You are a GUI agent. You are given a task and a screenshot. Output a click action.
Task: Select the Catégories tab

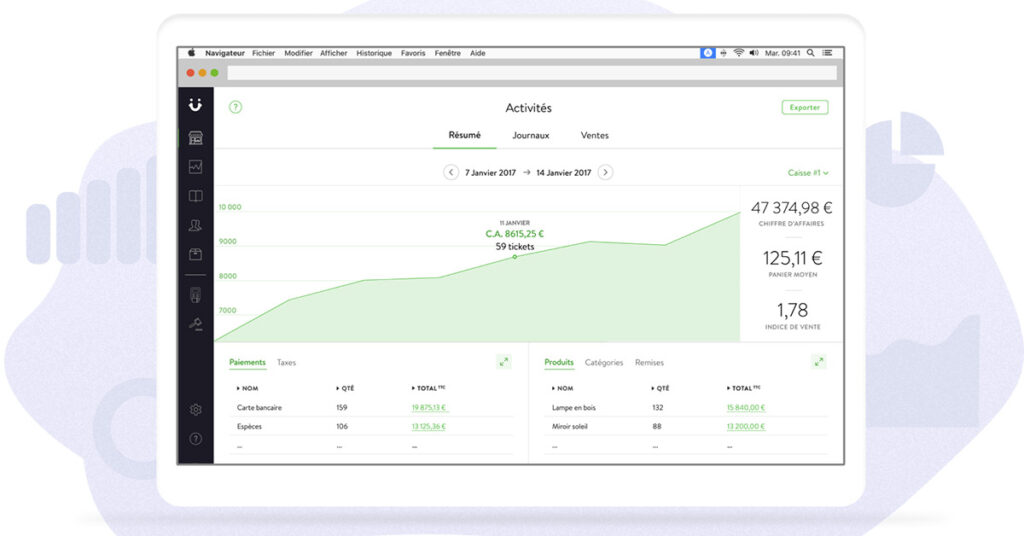pyautogui.click(x=603, y=362)
